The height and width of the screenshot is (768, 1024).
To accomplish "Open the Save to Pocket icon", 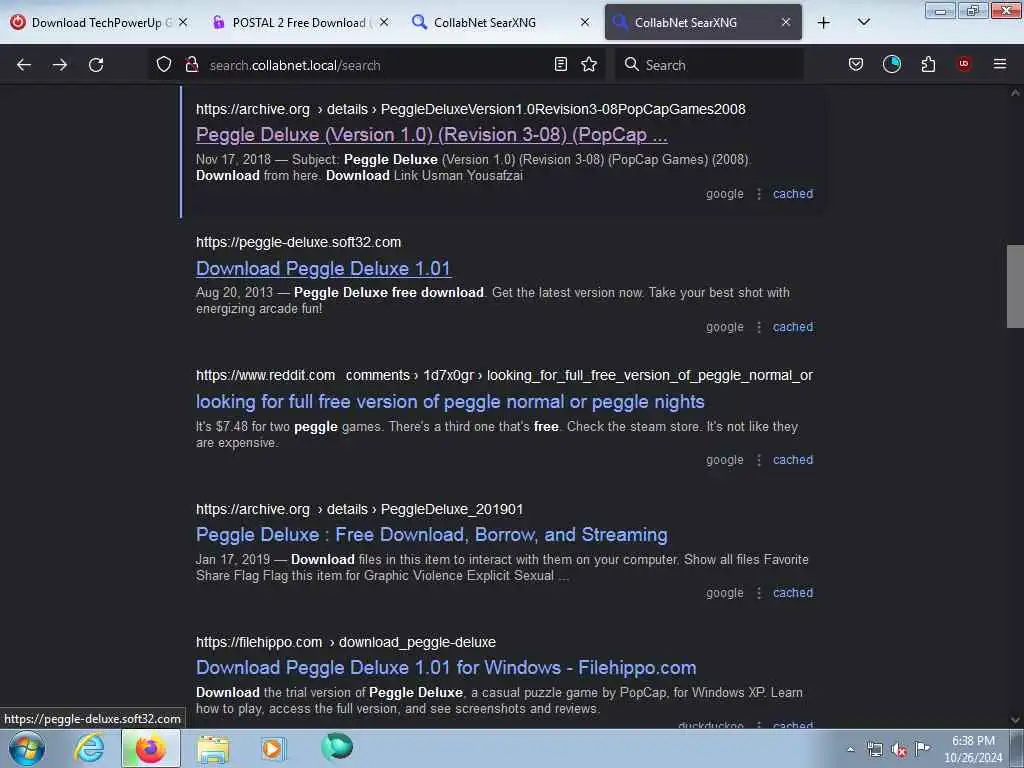I will [x=856, y=64].
